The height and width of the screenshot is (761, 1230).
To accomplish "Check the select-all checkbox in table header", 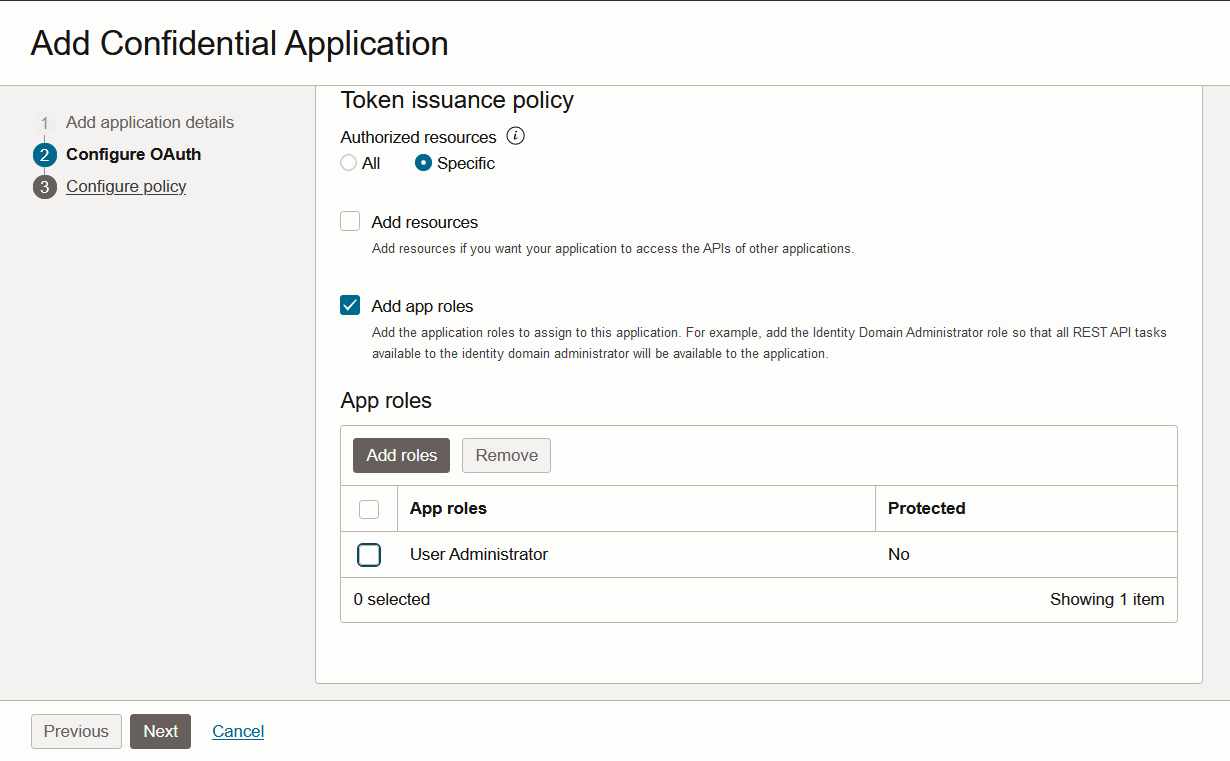I will pyautogui.click(x=369, y=509).
